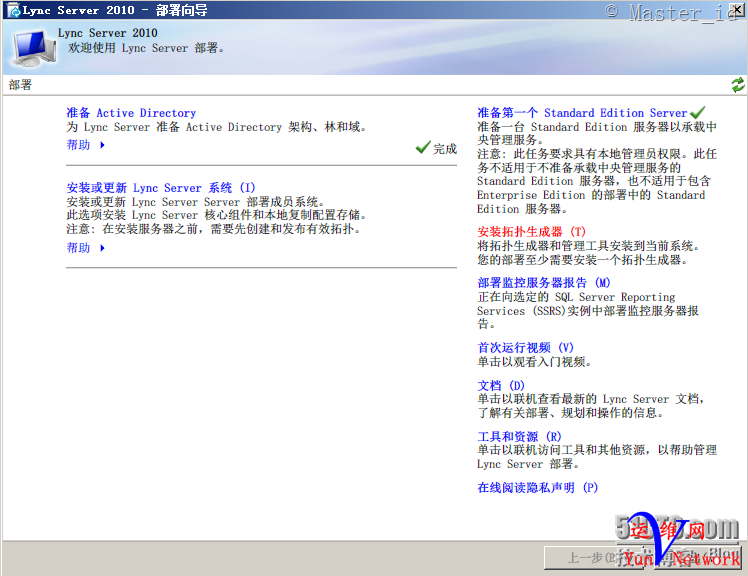Click 注意: 在安装服务器之前 note text
748x576 pixels.
(214, 230)
